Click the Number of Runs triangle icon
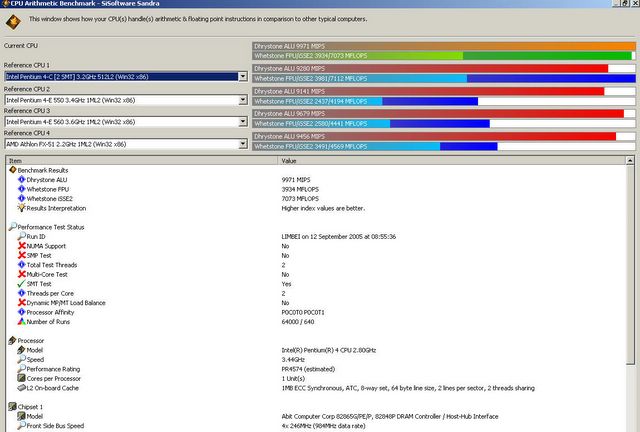The width and height of the screenshot is (640, 432). [x=22, y=321]
